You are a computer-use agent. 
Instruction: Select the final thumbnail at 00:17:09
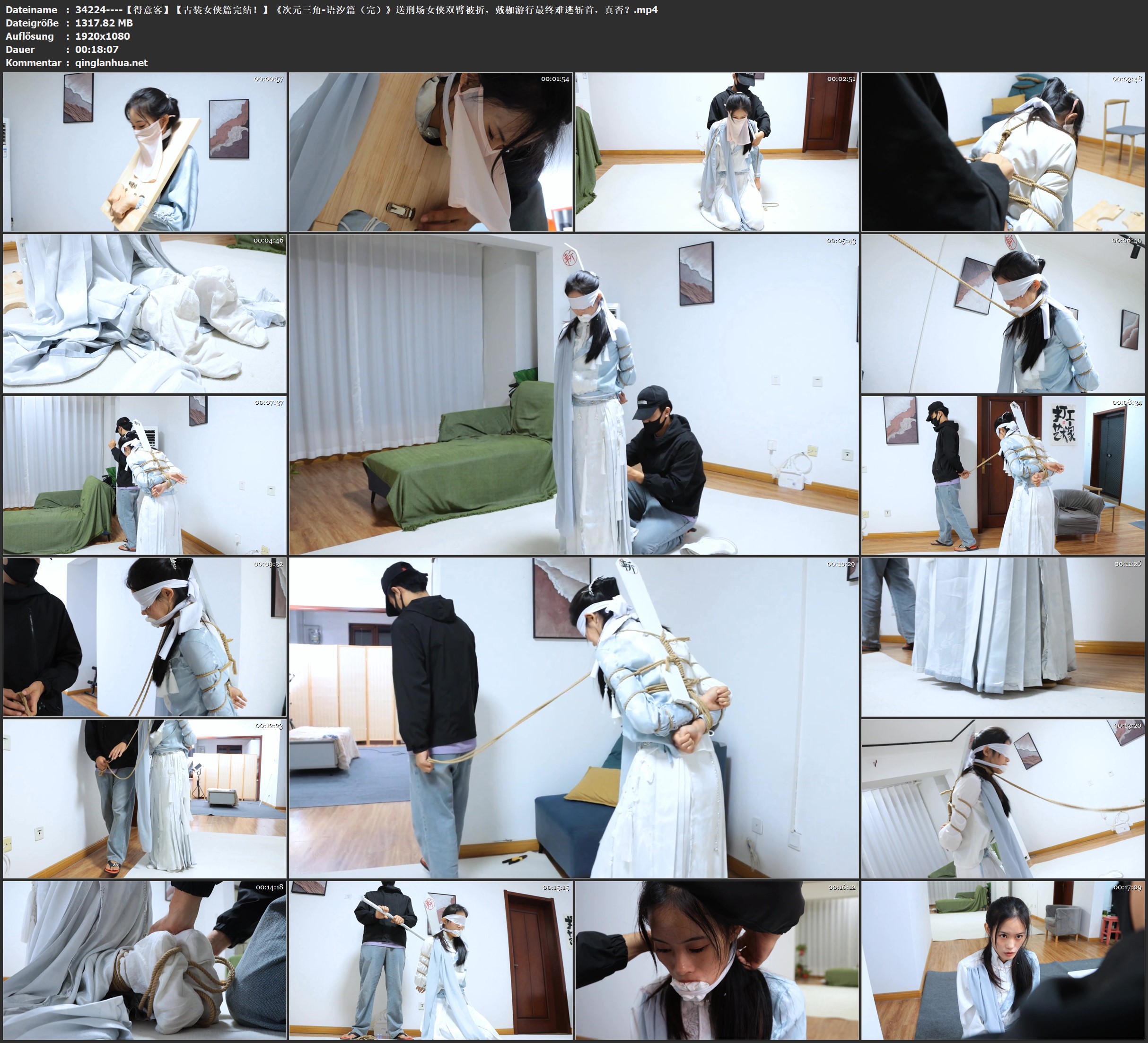(x=1003, y=960)
